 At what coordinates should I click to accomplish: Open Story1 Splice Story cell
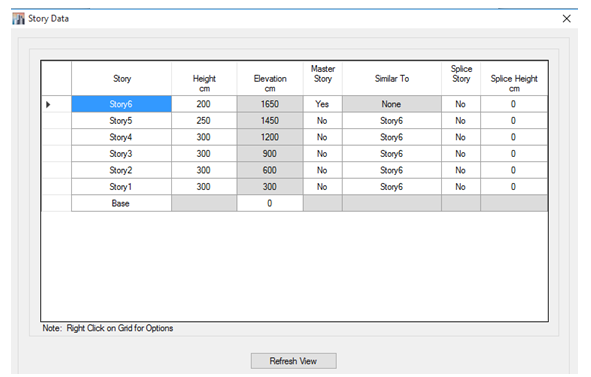461,187
